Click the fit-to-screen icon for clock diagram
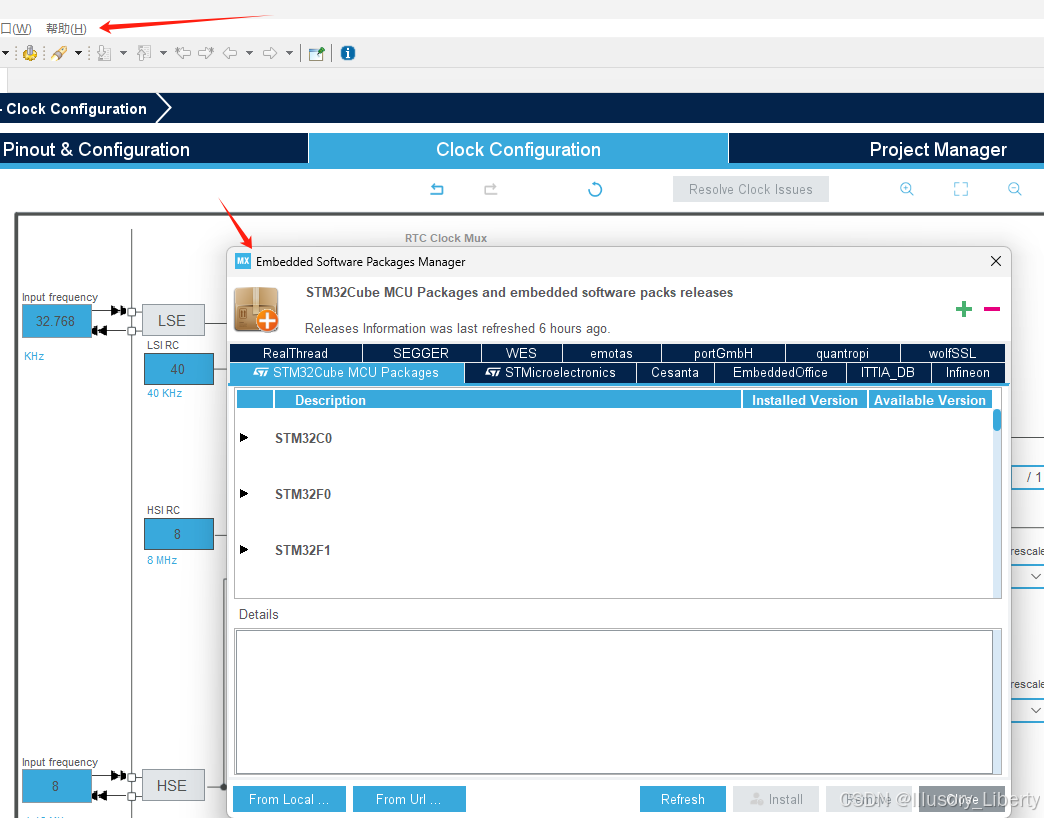Screen dimensions: 1044x818 (x=961, y=189)
